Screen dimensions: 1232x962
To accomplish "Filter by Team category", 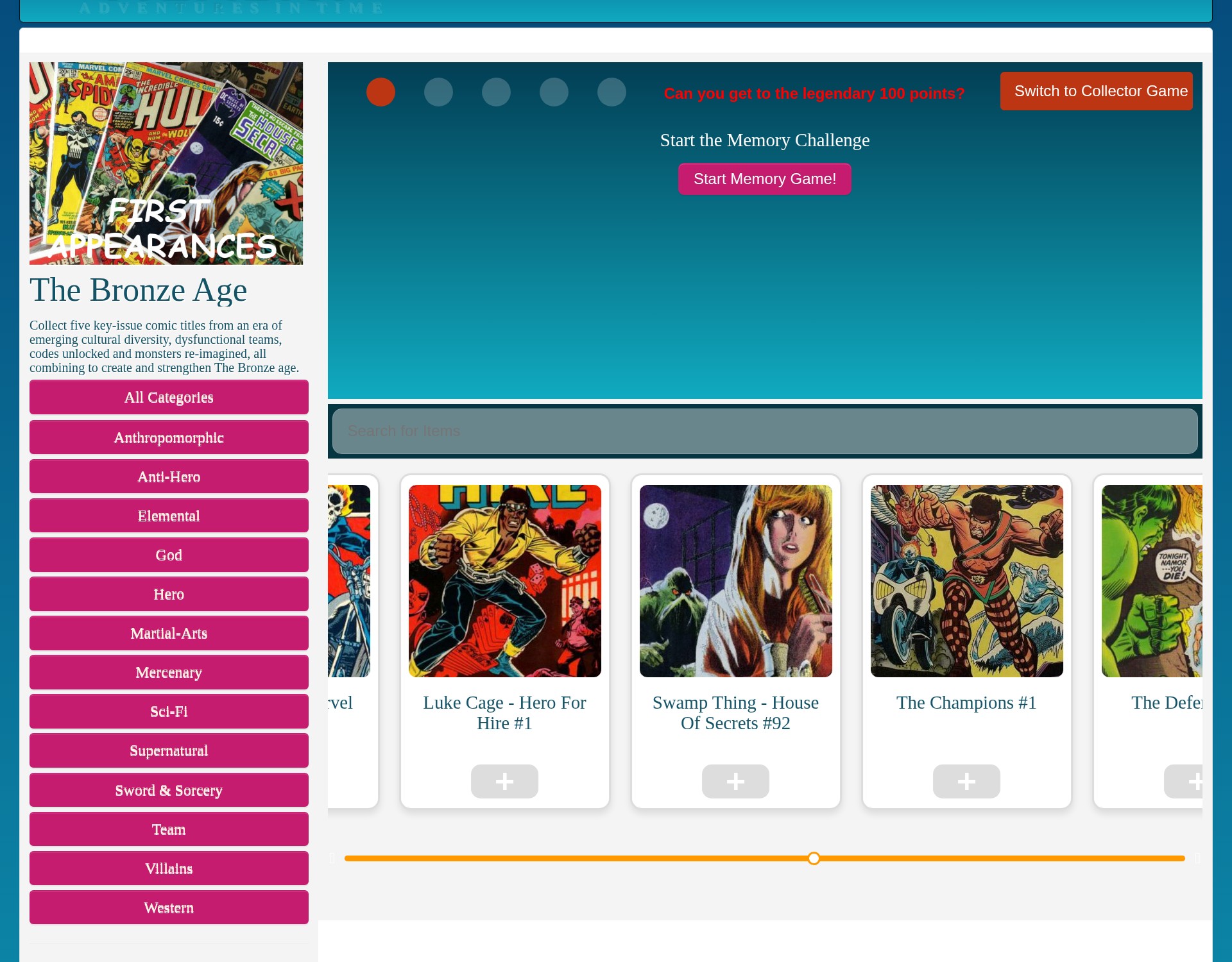I will point(169,829).
